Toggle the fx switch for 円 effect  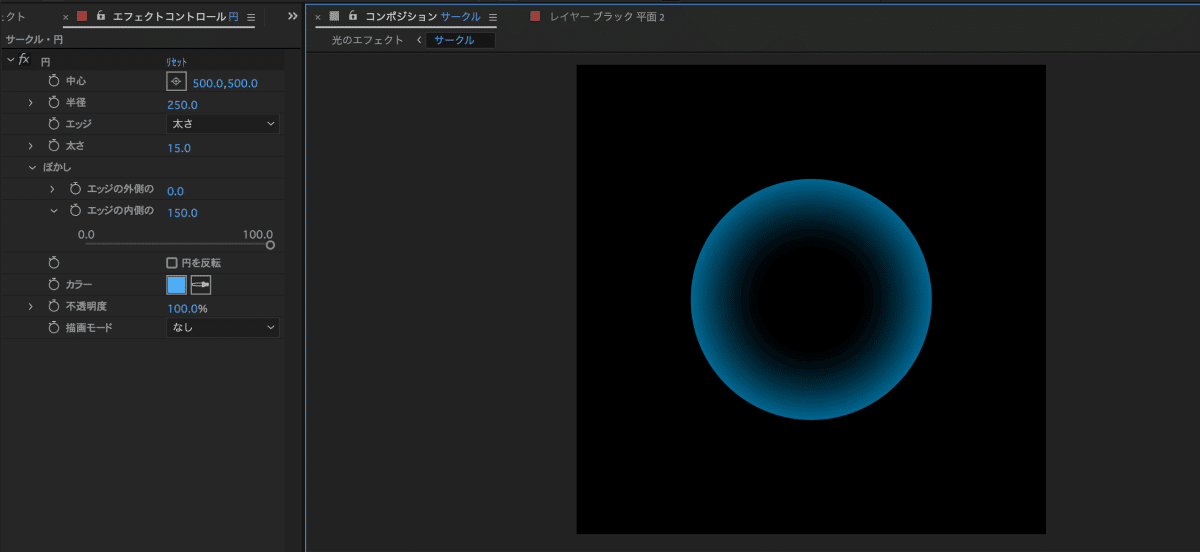point(24,60)
